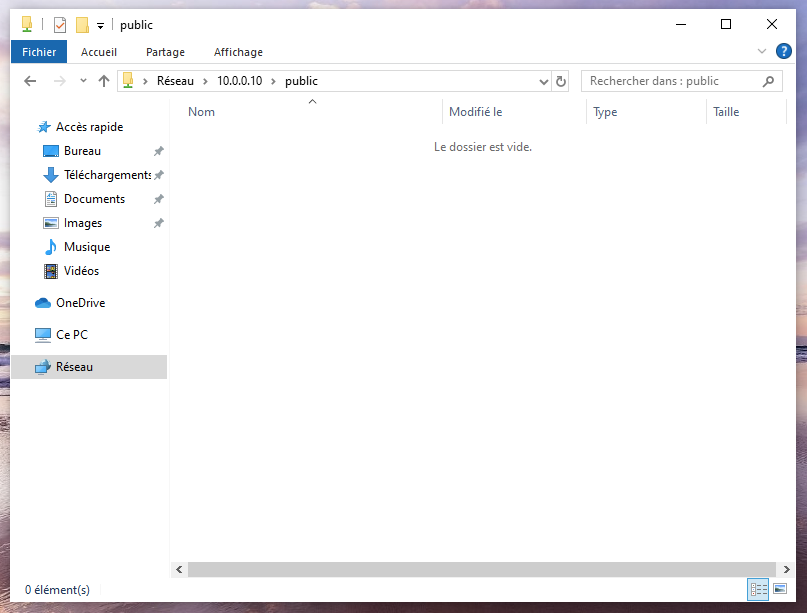Open OneDrive in the navigation pane
This screenshot has width=807, height=613.
[x=80, y=303]
